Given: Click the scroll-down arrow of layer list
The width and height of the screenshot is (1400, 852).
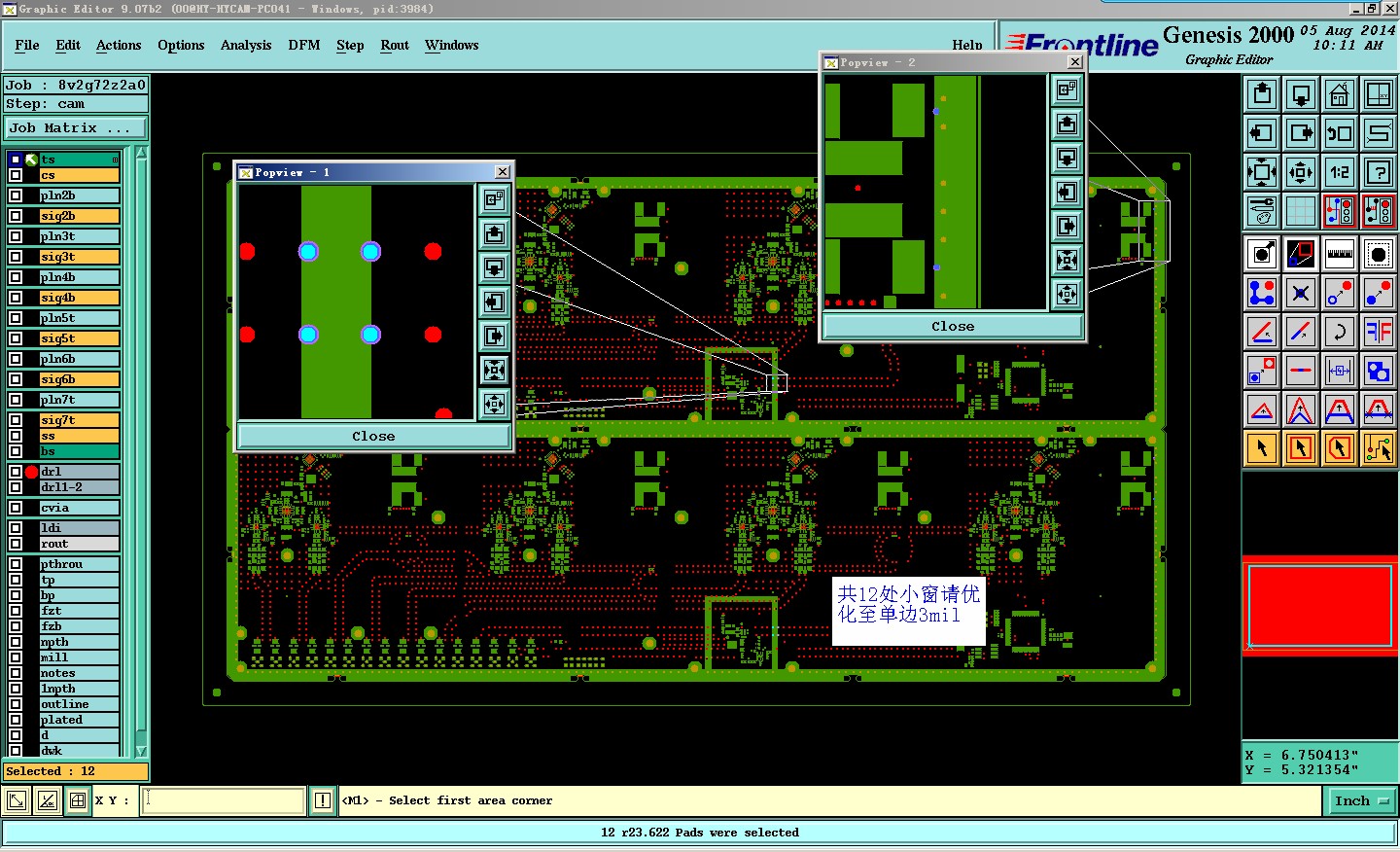Looking at the screenshot, I should 141,750.
